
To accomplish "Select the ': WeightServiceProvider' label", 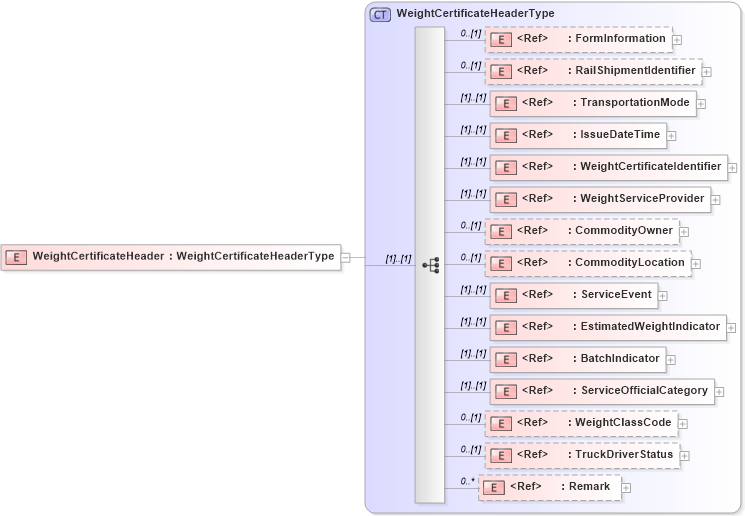I will tap(639, 198).
